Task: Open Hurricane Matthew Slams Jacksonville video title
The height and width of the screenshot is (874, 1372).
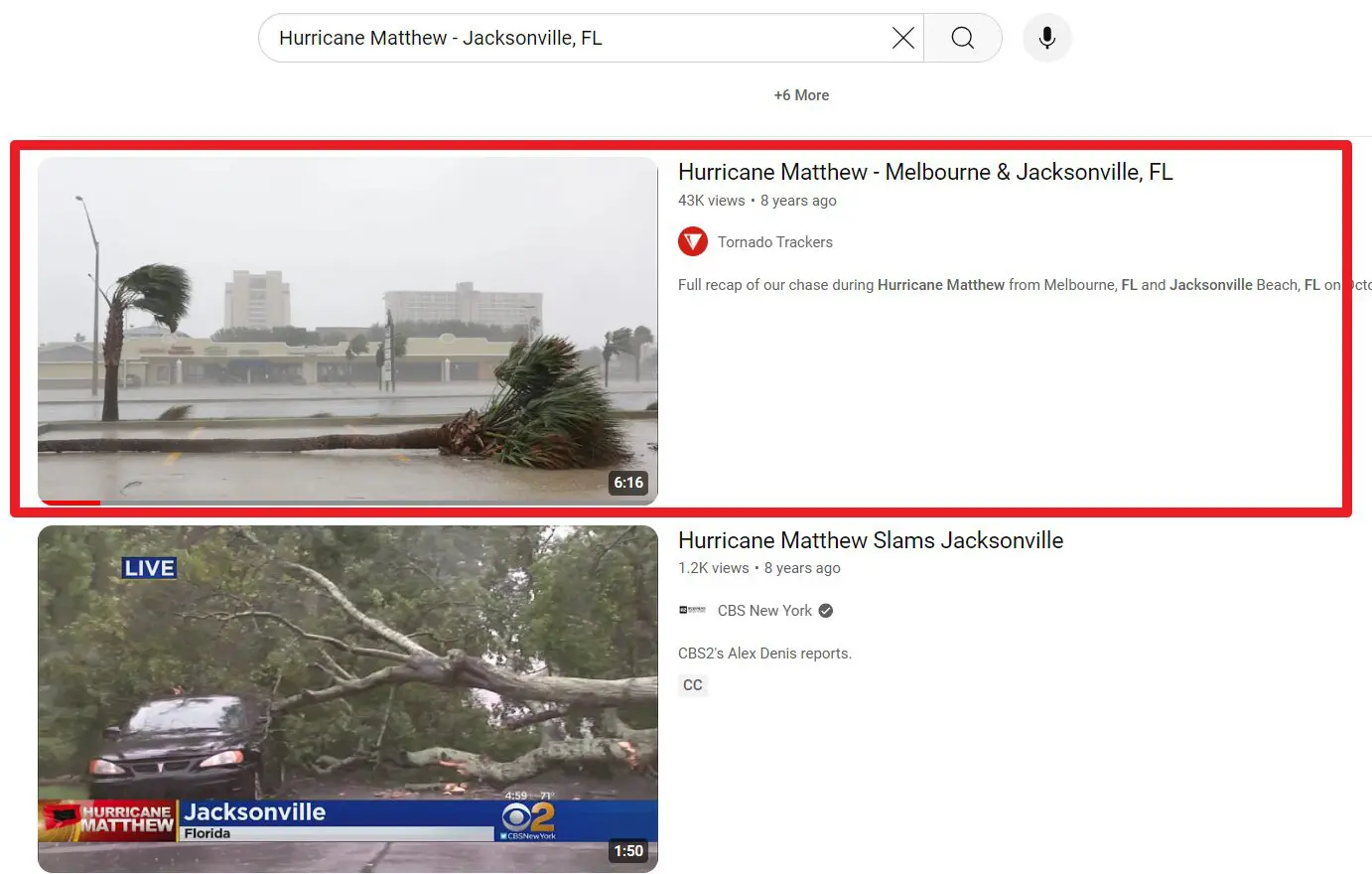Action: click(871, 540)
